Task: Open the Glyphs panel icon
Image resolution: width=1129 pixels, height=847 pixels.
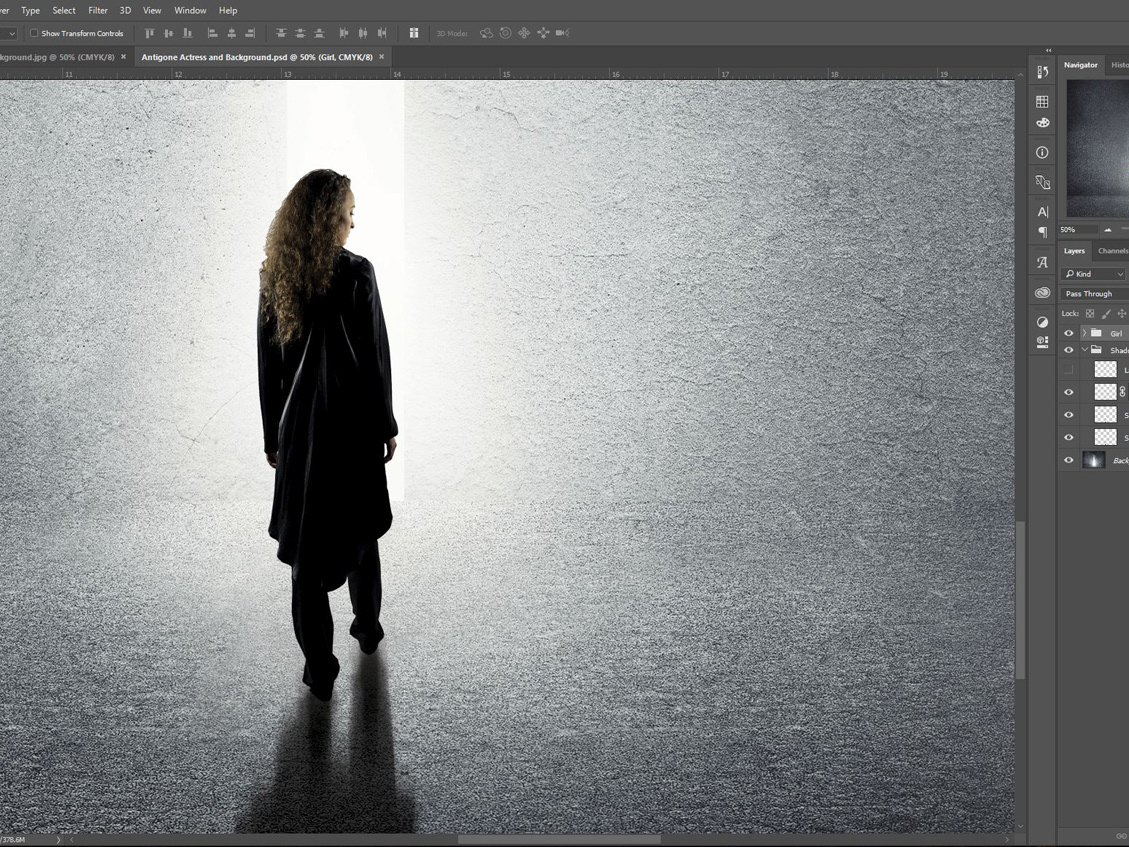Action: (1042, 263)
